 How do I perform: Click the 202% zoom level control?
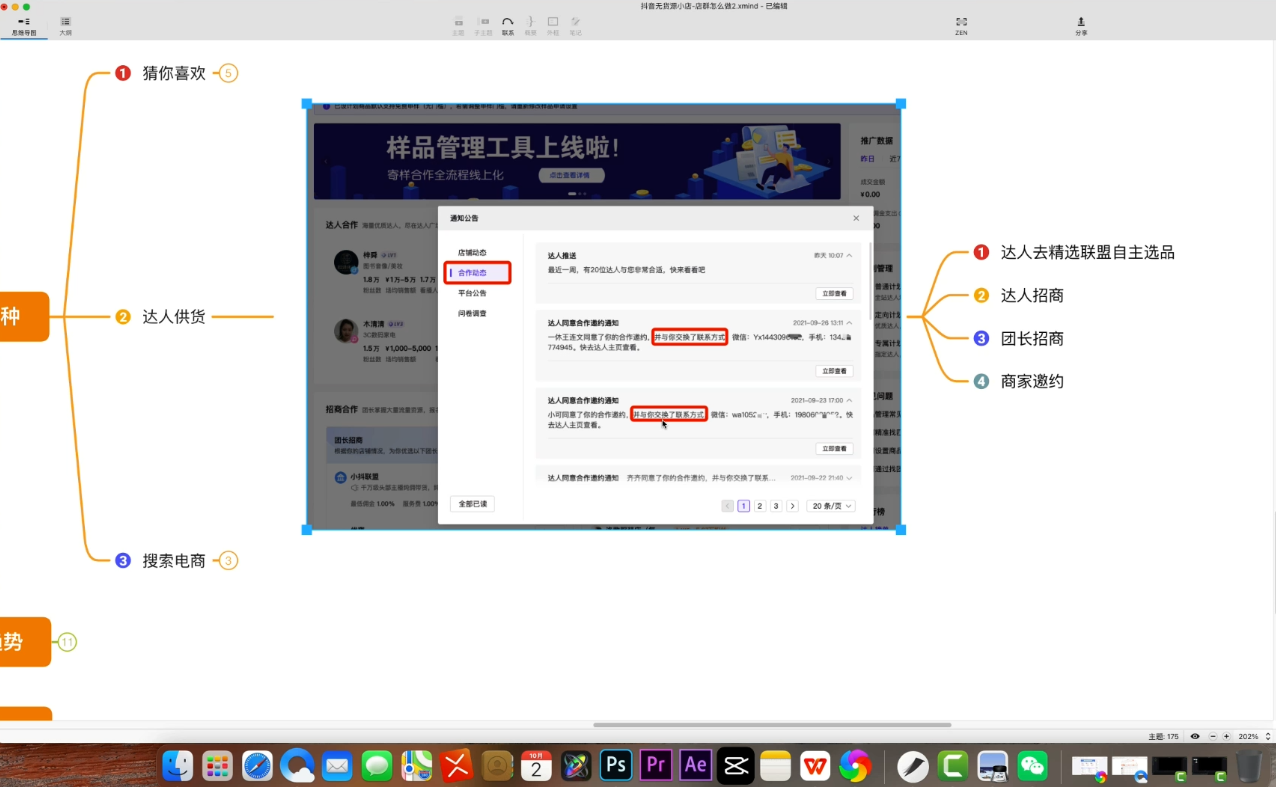pos(1248,736)
